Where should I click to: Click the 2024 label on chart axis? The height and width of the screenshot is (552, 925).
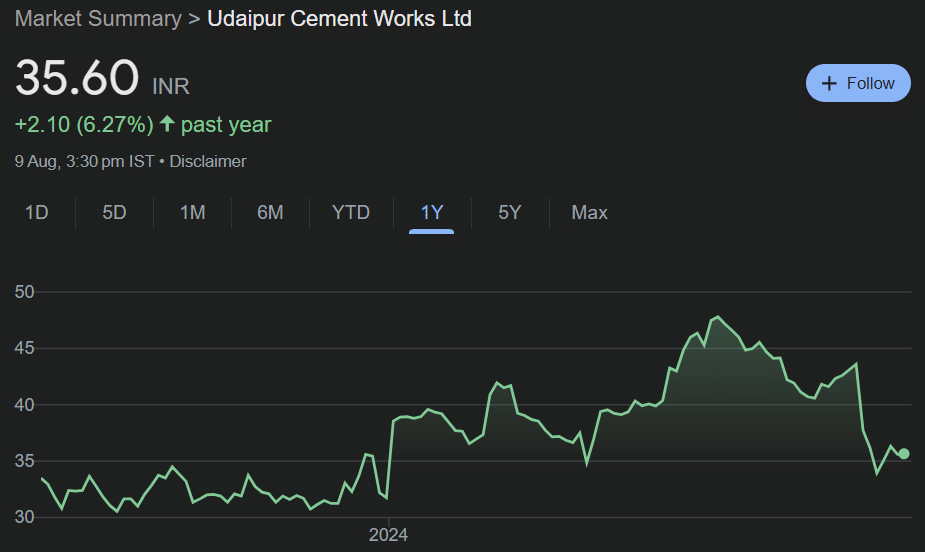click(388, 535)
